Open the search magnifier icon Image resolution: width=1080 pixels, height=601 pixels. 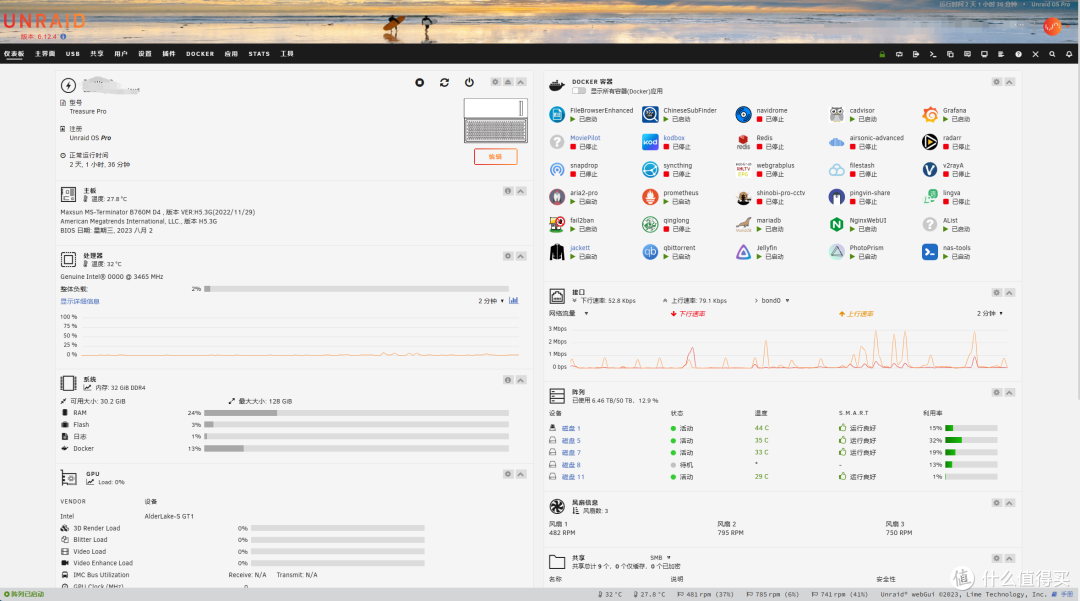(x=1052, y=54)
